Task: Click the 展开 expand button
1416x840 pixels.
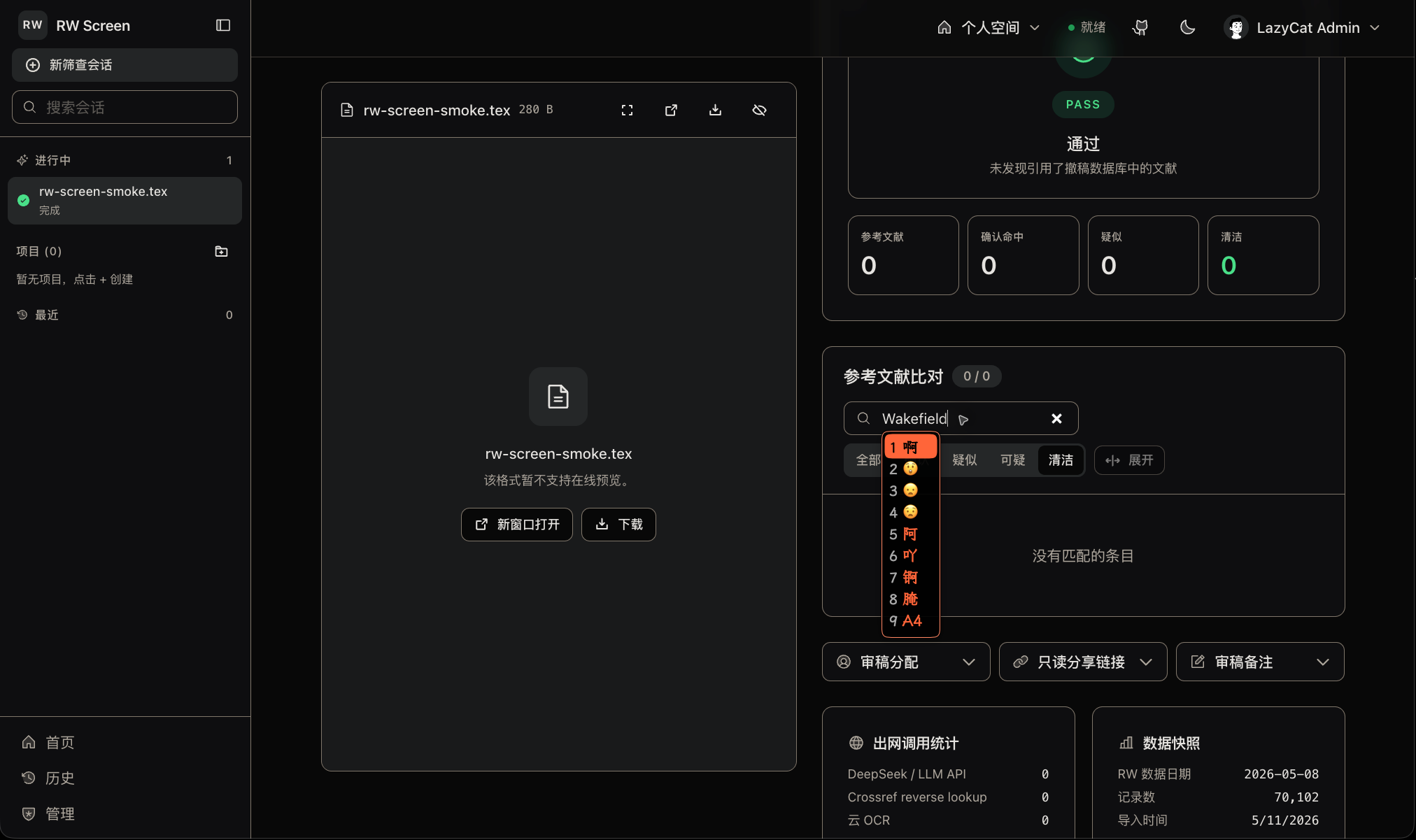Action: click(1129, 460)
